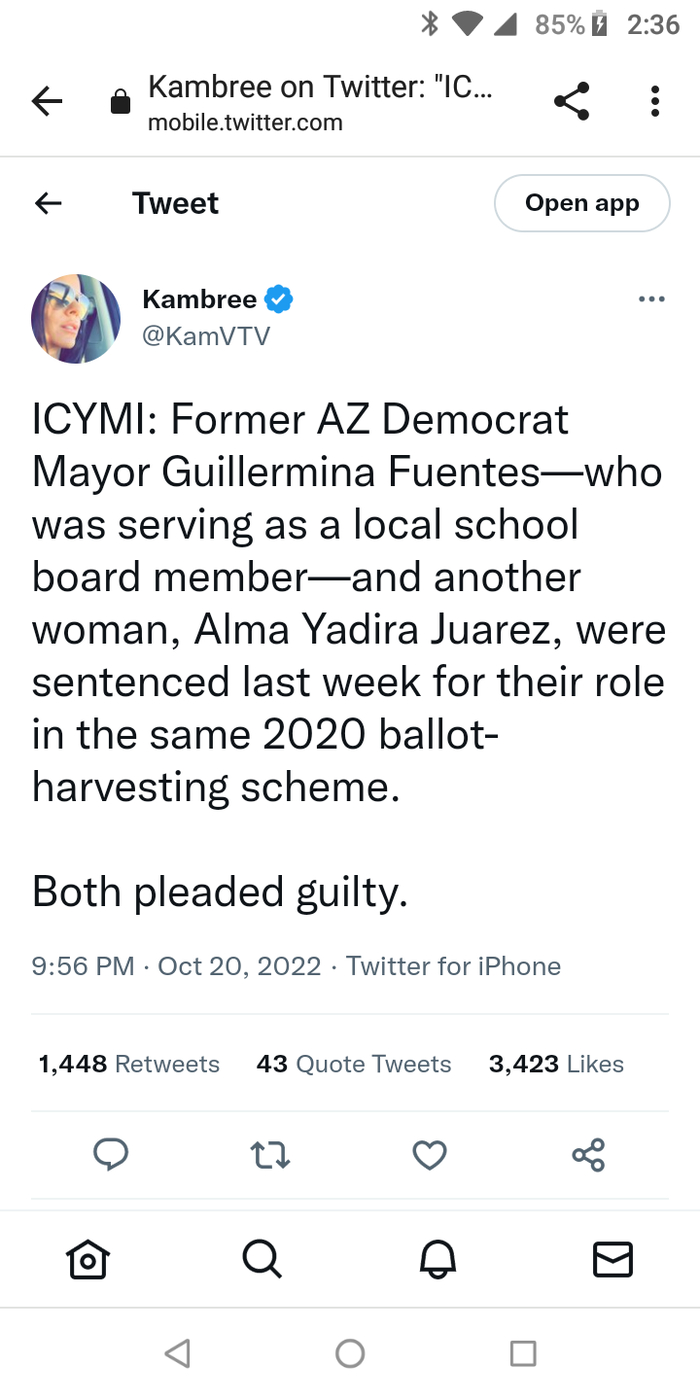Open Messages envelope tab
Image resolution: width=700 pixels, height=1400 pixels.
point(613,1259)
